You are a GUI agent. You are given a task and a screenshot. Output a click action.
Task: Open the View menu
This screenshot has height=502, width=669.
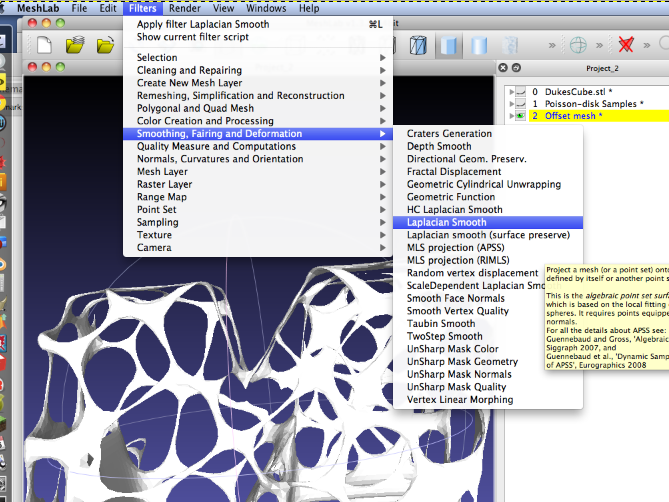tap(224, 8)
